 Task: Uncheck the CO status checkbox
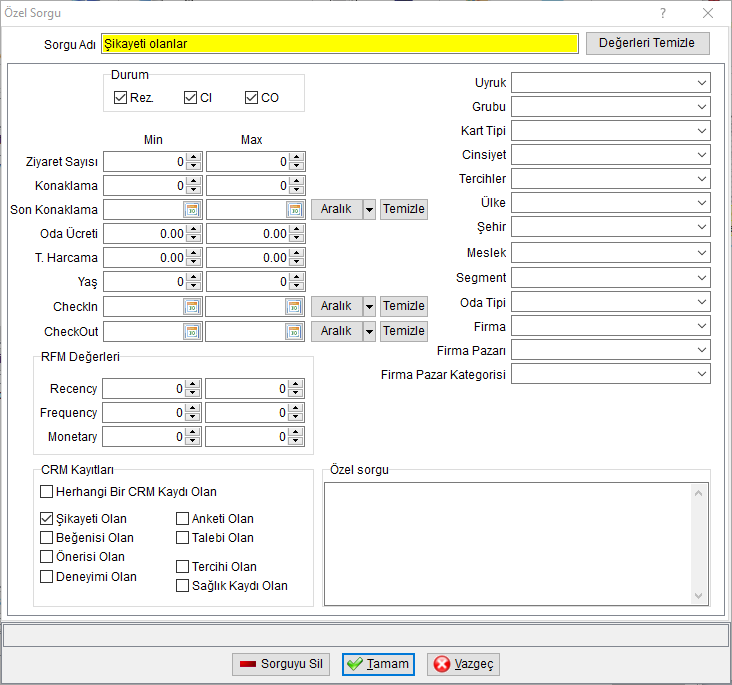251,98
